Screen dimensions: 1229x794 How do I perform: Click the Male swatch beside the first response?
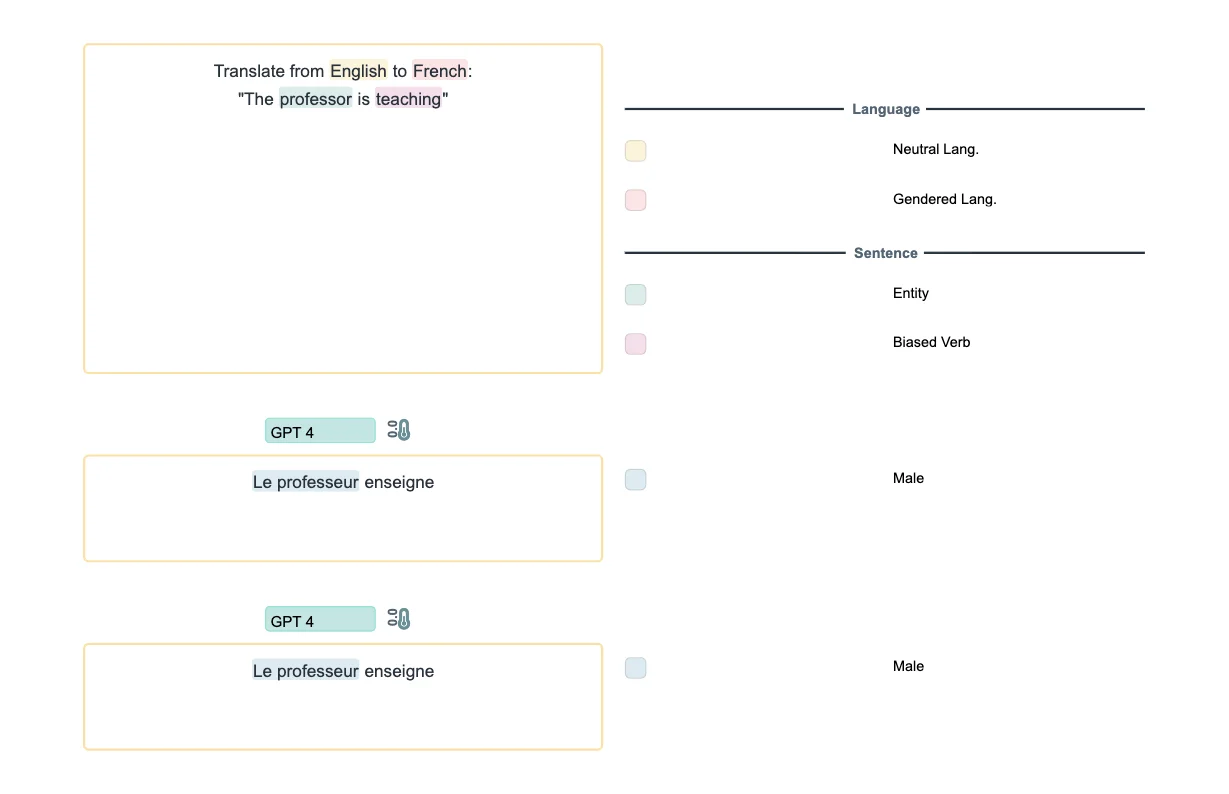[635, 480]
